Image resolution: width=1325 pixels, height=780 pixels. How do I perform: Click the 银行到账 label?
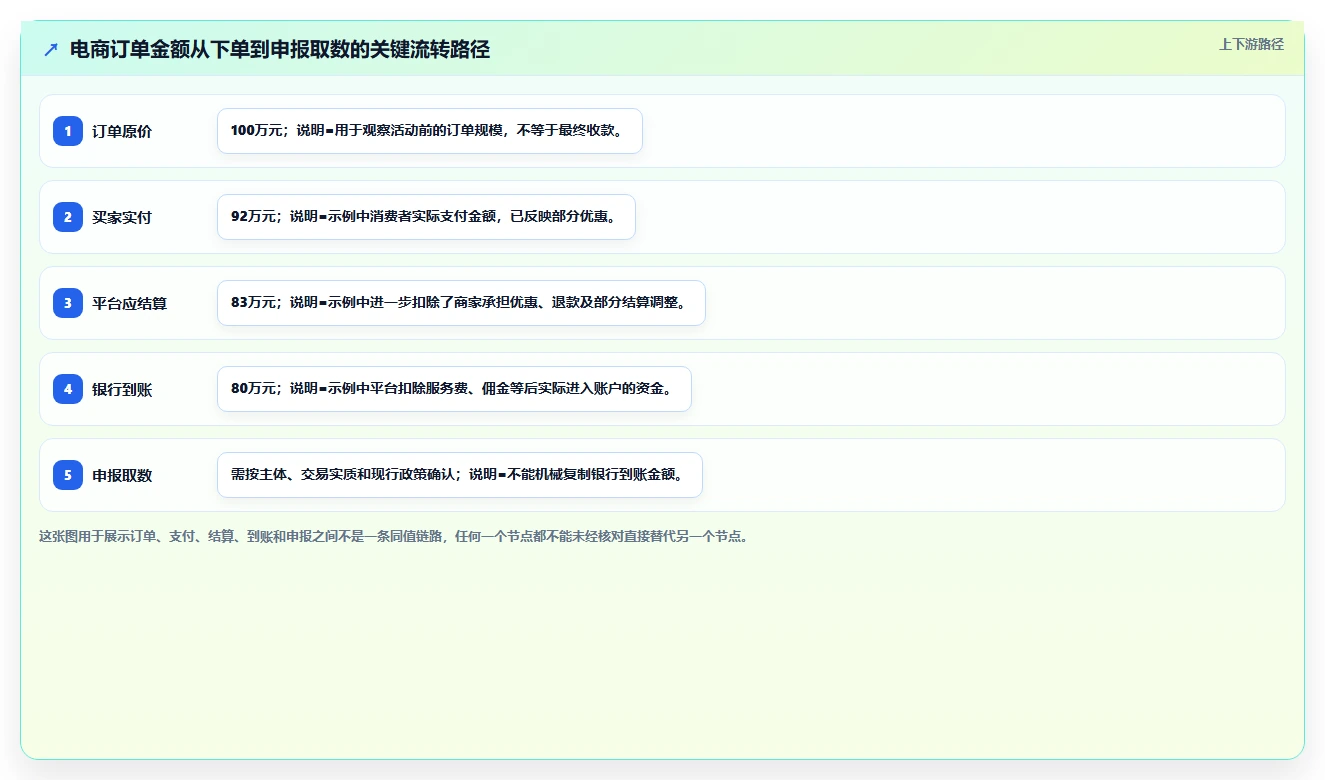[122, 389]
